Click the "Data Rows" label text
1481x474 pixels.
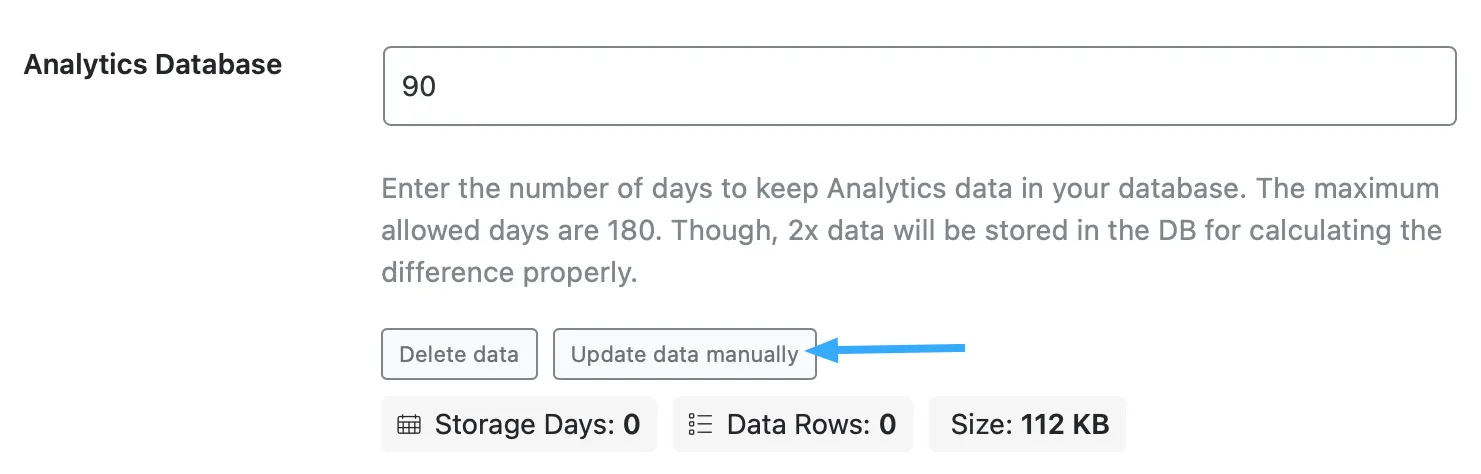click(797, 425)
